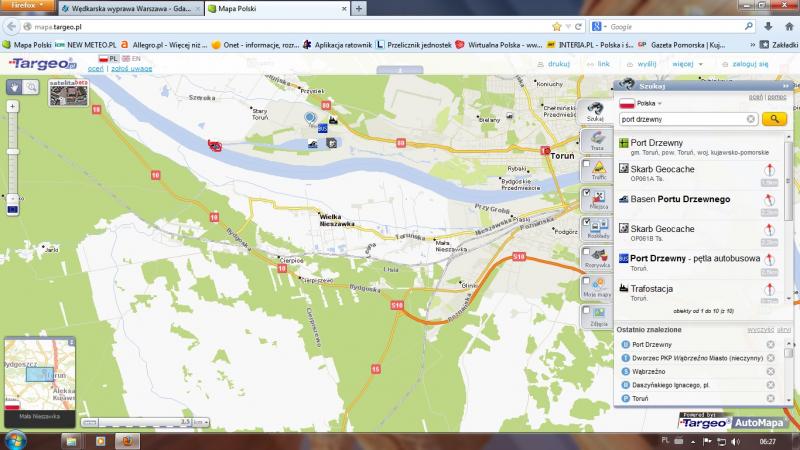This screenshot has width=800, height=450.
Task: Select the hand pan tool
Action: coord(14,87)
